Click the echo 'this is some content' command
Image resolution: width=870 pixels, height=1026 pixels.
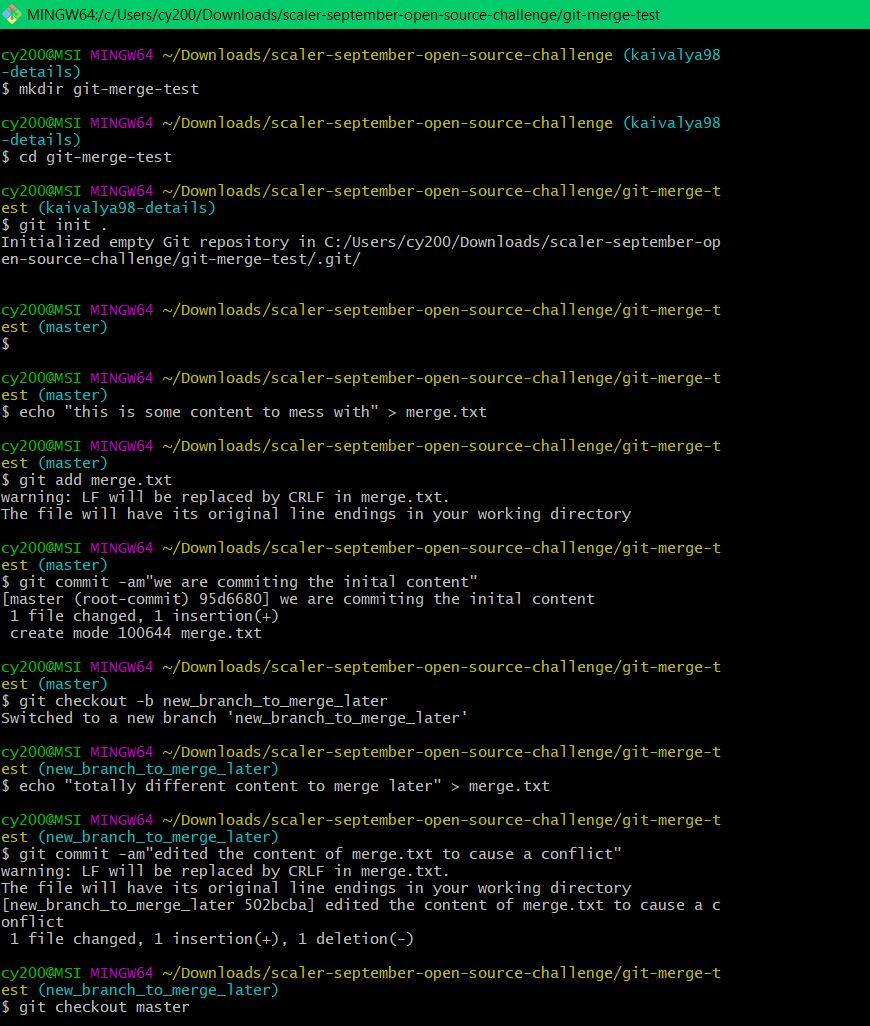244,412
